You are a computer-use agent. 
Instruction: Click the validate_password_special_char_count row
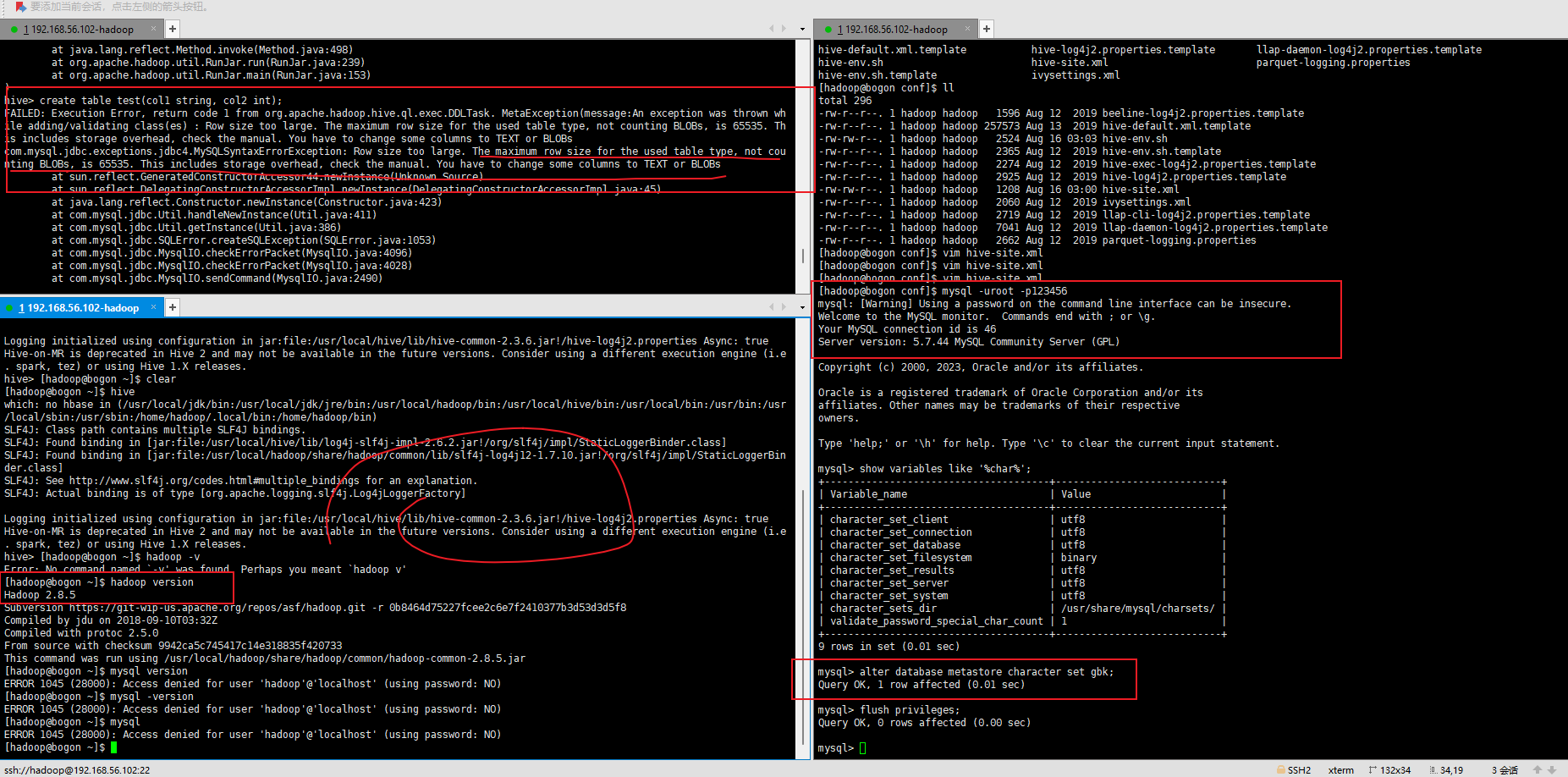pyautogui.click(x=1021, y=621)
